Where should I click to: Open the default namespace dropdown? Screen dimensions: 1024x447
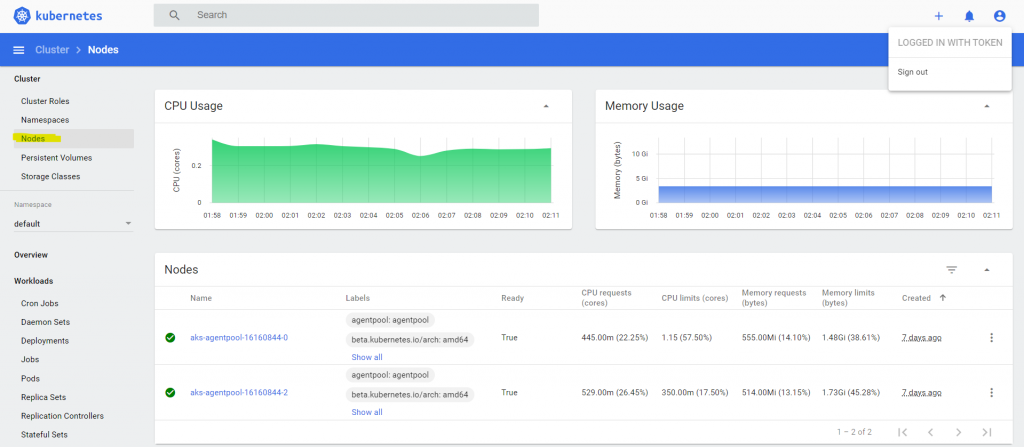tap(73, 224)
